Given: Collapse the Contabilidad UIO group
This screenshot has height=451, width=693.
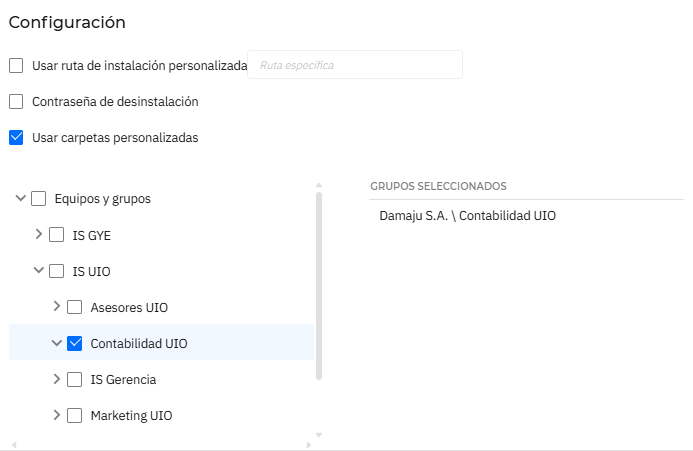Looking at the screenshot, I should (x=57, y=343).
